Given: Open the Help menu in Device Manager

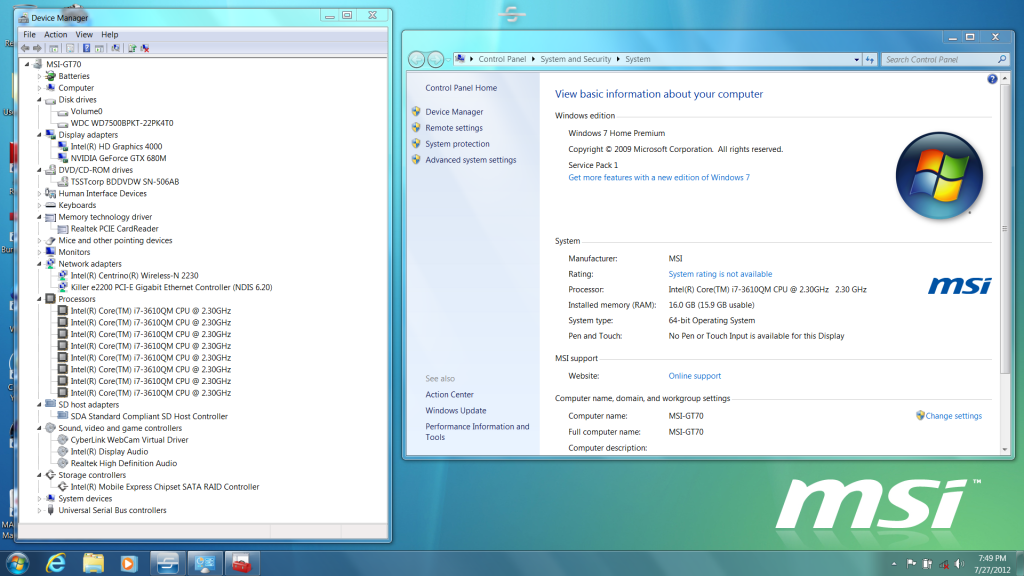Looking at the screenshot, I should pos(110,35).
